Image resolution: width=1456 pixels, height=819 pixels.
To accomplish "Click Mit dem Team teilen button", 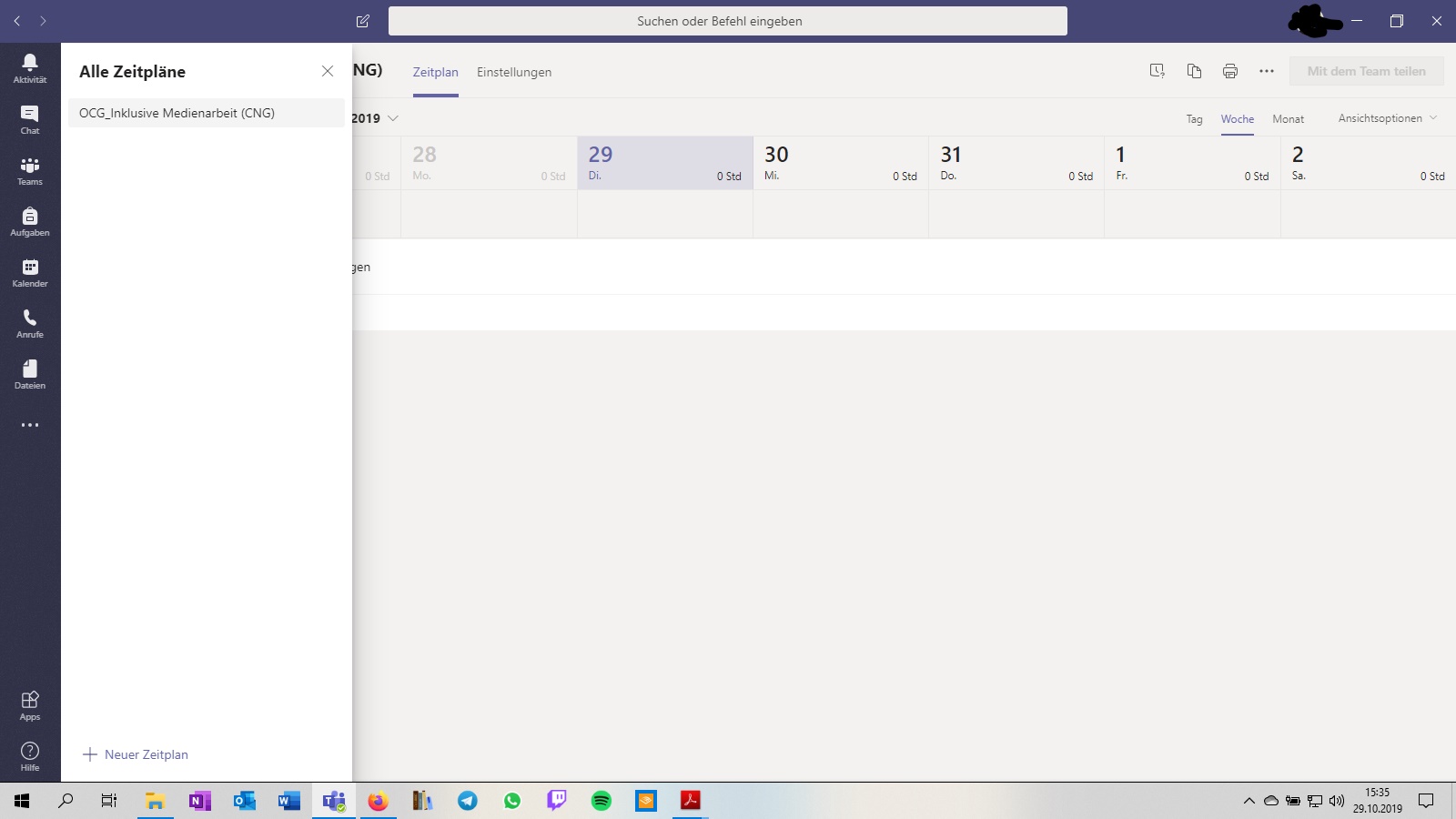I will (1367, 71).
